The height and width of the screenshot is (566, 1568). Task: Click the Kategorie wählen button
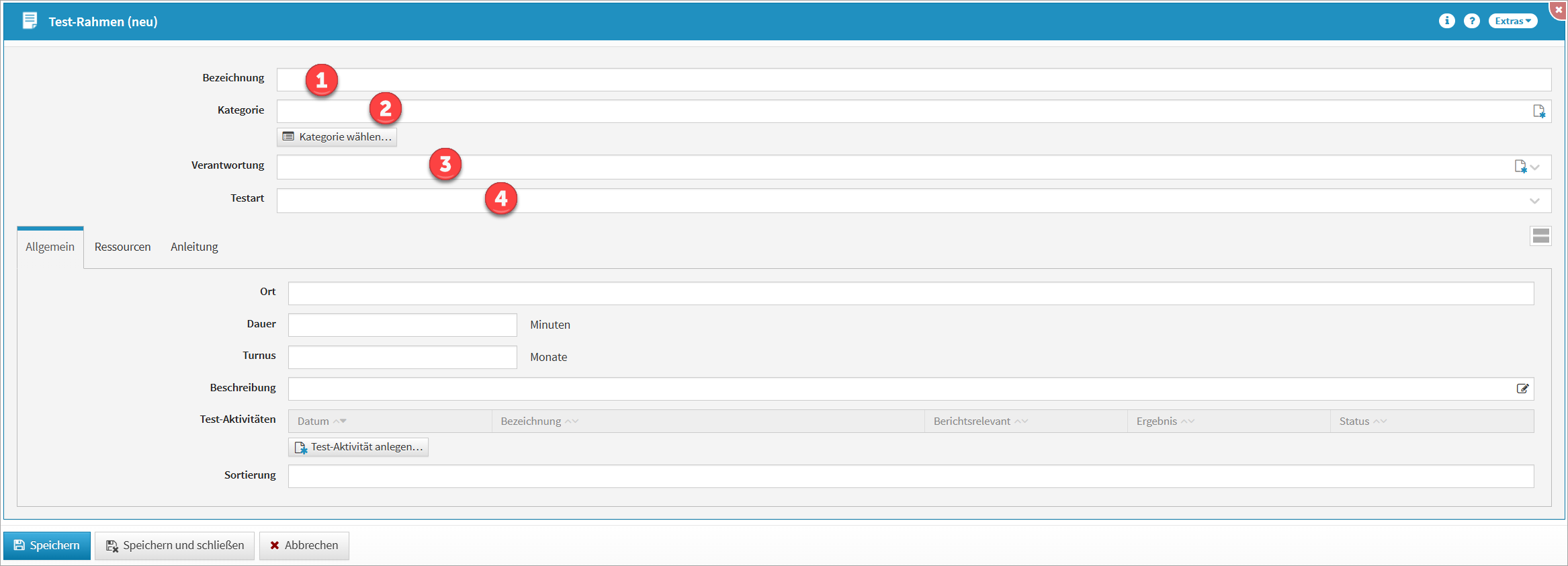click(x=337, y=137)
